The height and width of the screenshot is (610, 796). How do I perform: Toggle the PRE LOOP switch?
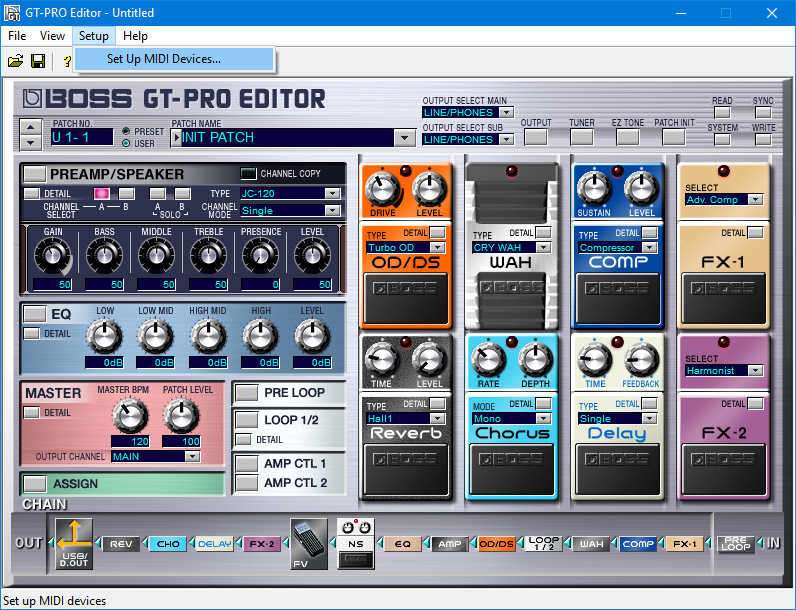click(247, 392)
